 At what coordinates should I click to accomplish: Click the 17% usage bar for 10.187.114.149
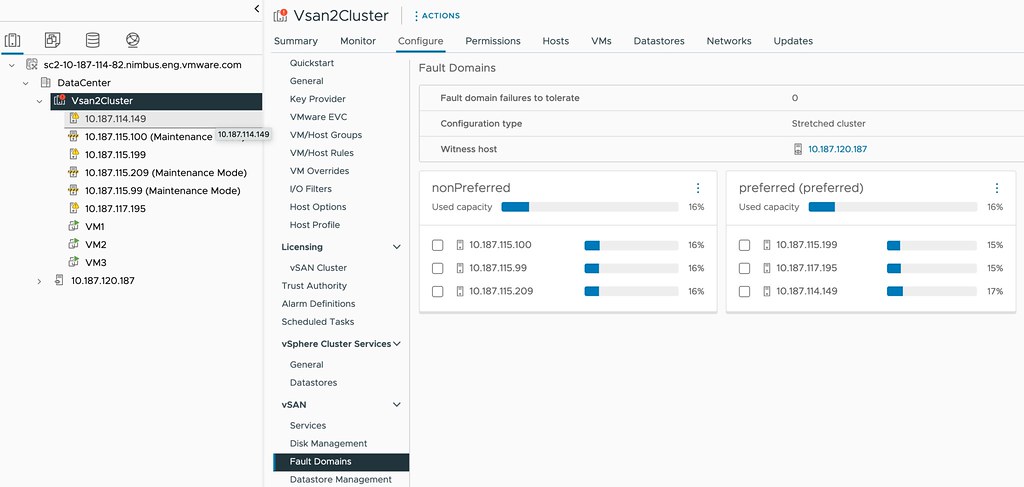(931, 291)
